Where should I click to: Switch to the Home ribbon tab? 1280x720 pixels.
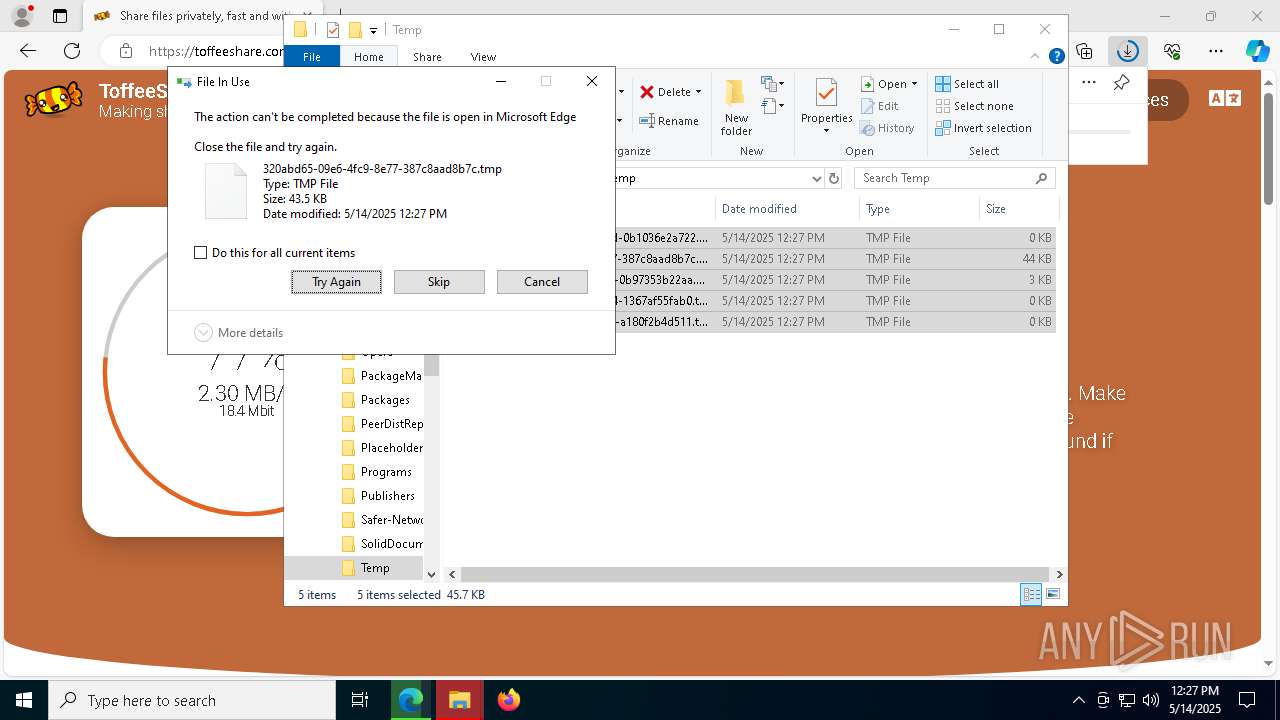[x=369, y=57]
